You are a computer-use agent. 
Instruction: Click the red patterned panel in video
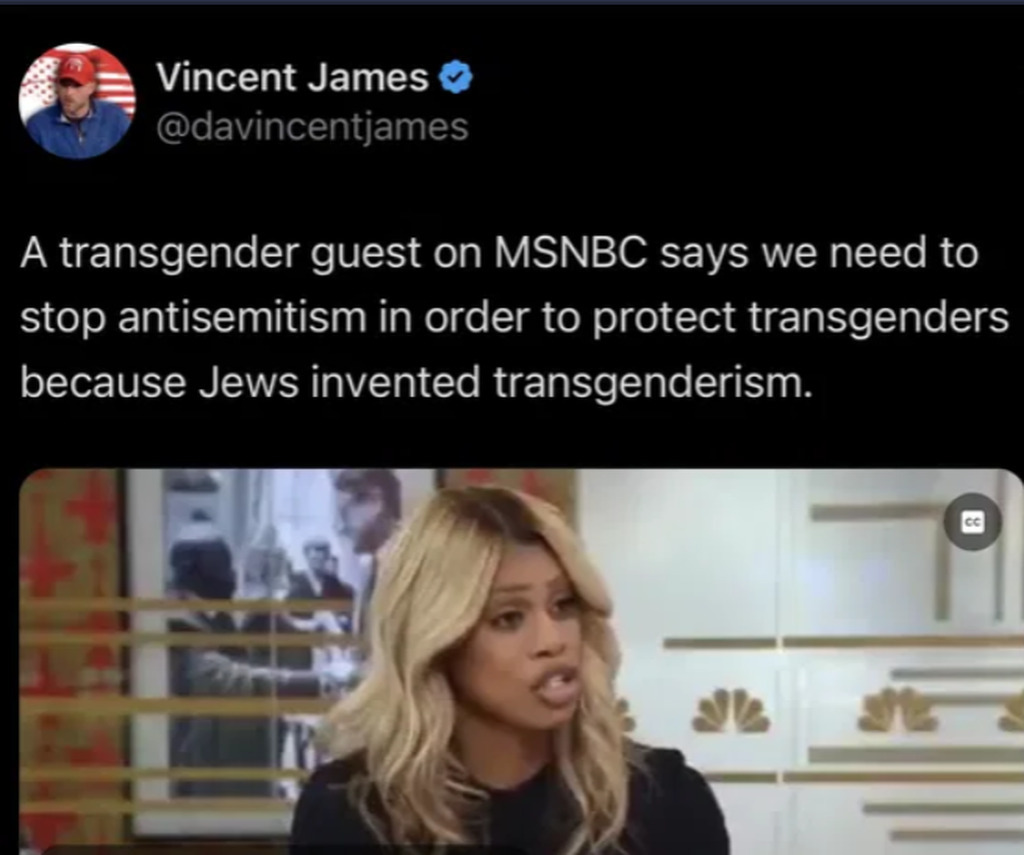pos(69,660)
